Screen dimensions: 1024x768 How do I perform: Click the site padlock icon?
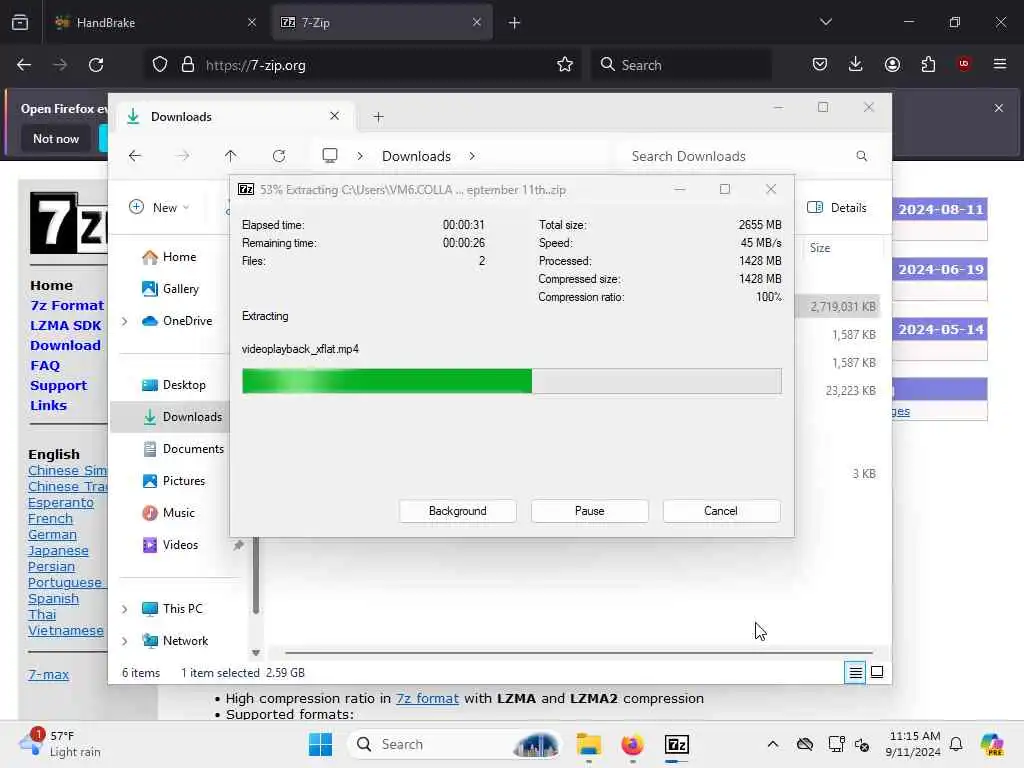click(188, 65)
